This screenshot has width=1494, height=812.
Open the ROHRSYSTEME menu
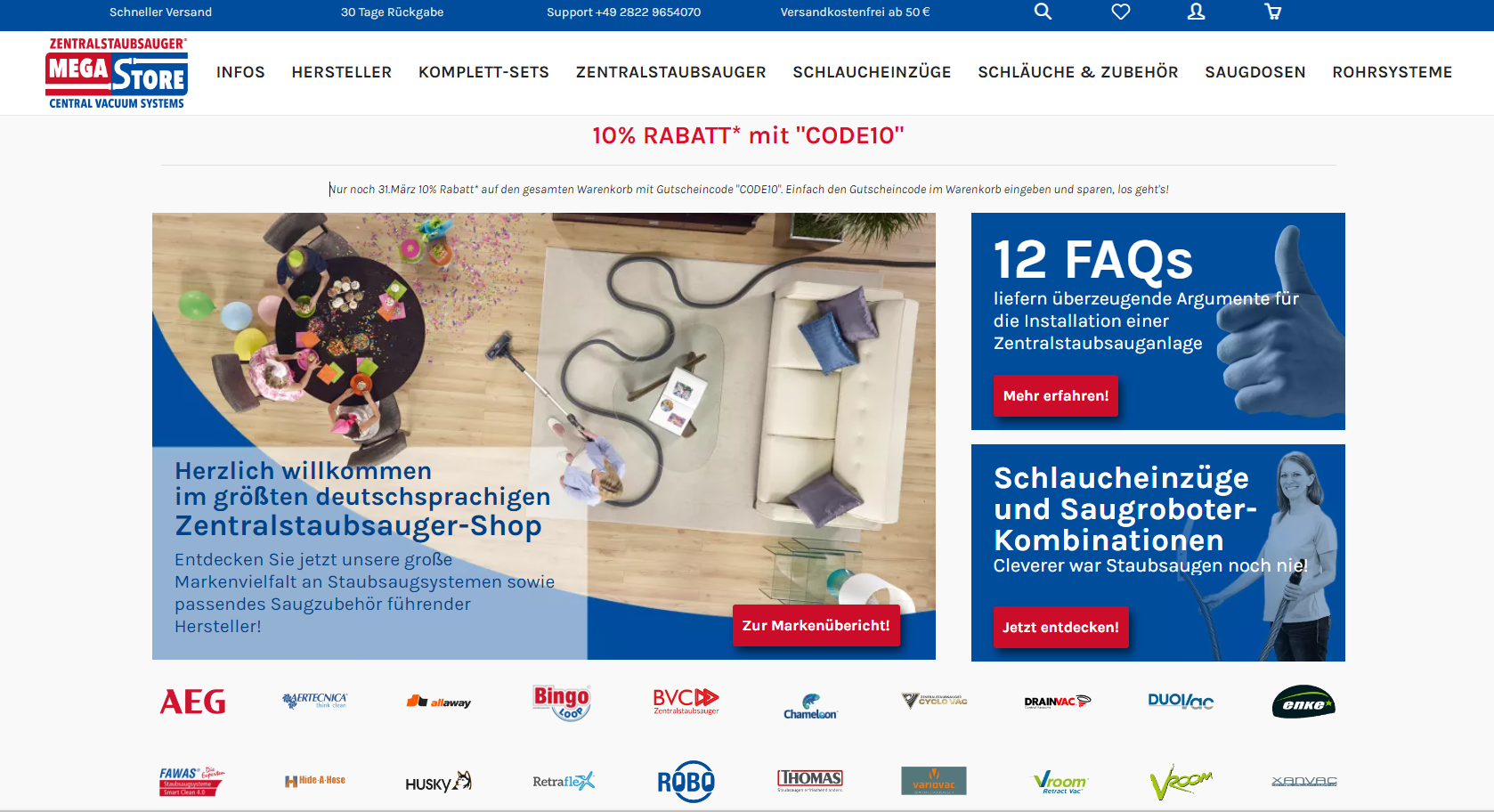(x=1392, y=72)
